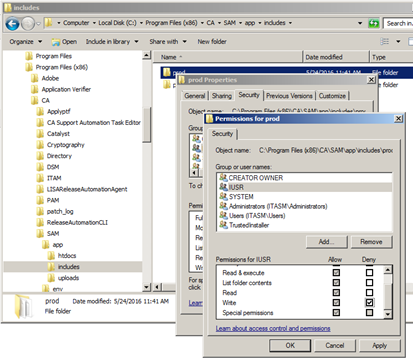Open the Customize tab

tap(332, 96)
